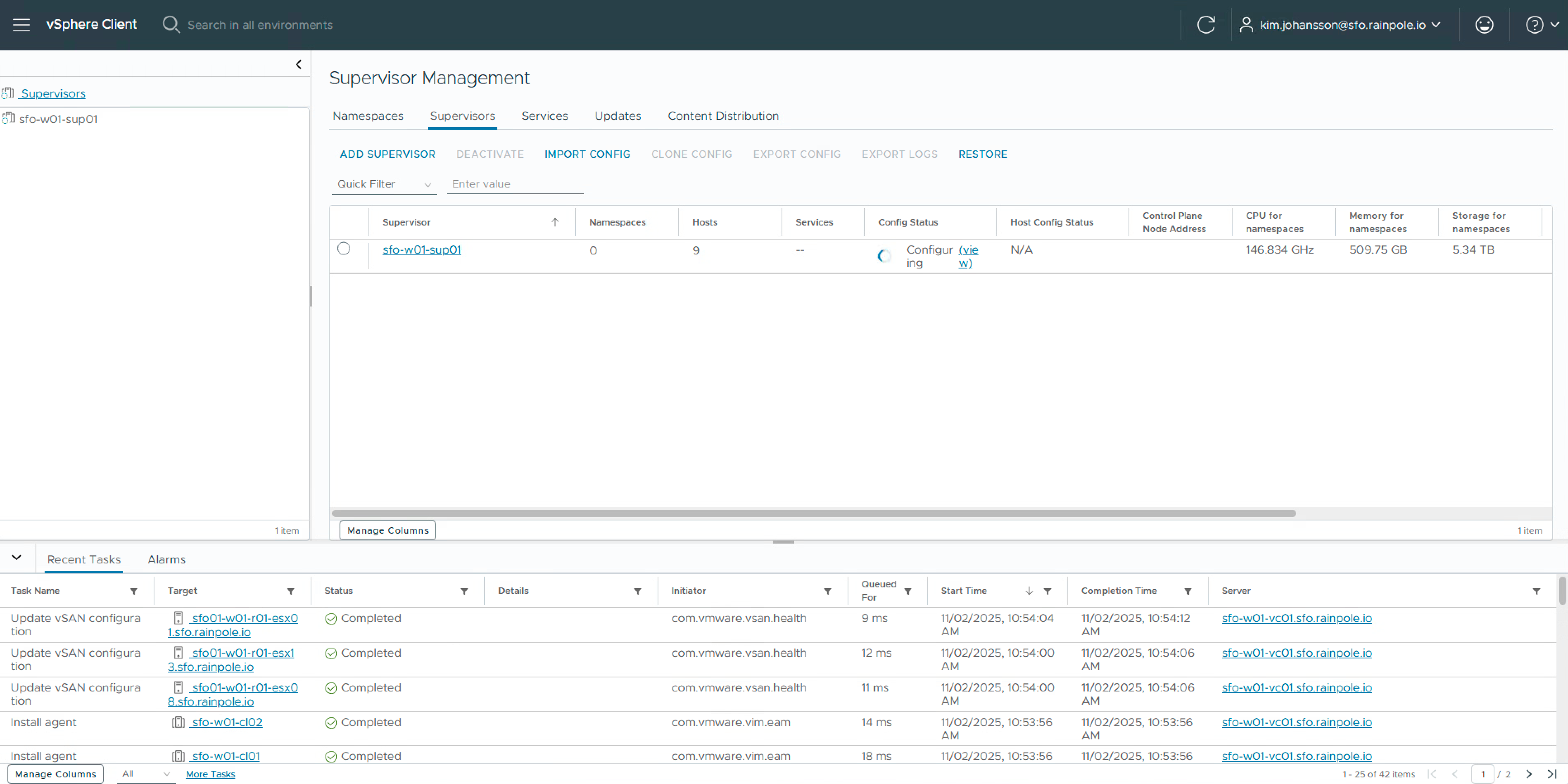Refresh the vSphere Client view
This screenshot has height=784, width=1568.
[1206, 24]
